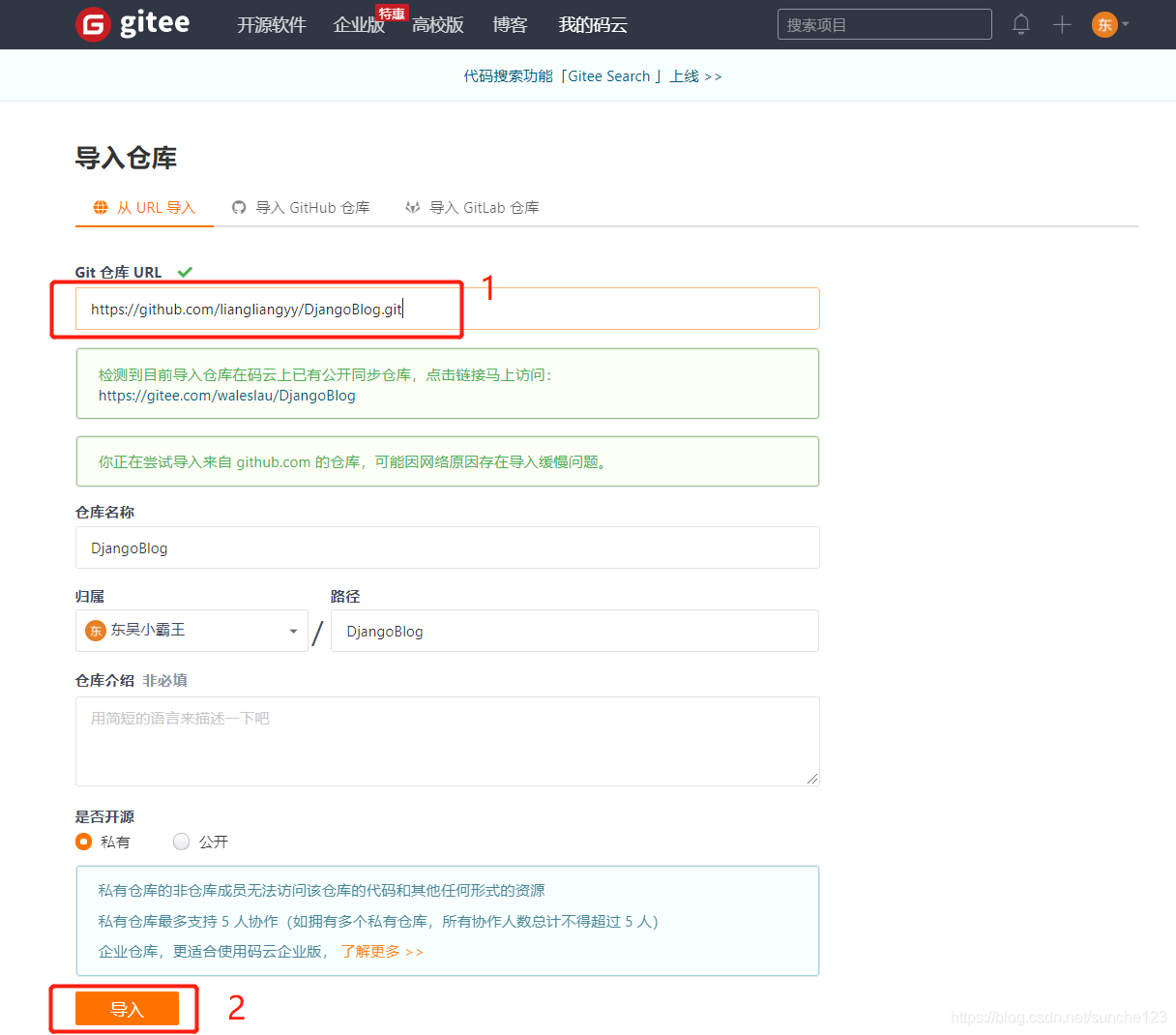Click the owner avatar in 归属 selector

click(x=96, y=631)
